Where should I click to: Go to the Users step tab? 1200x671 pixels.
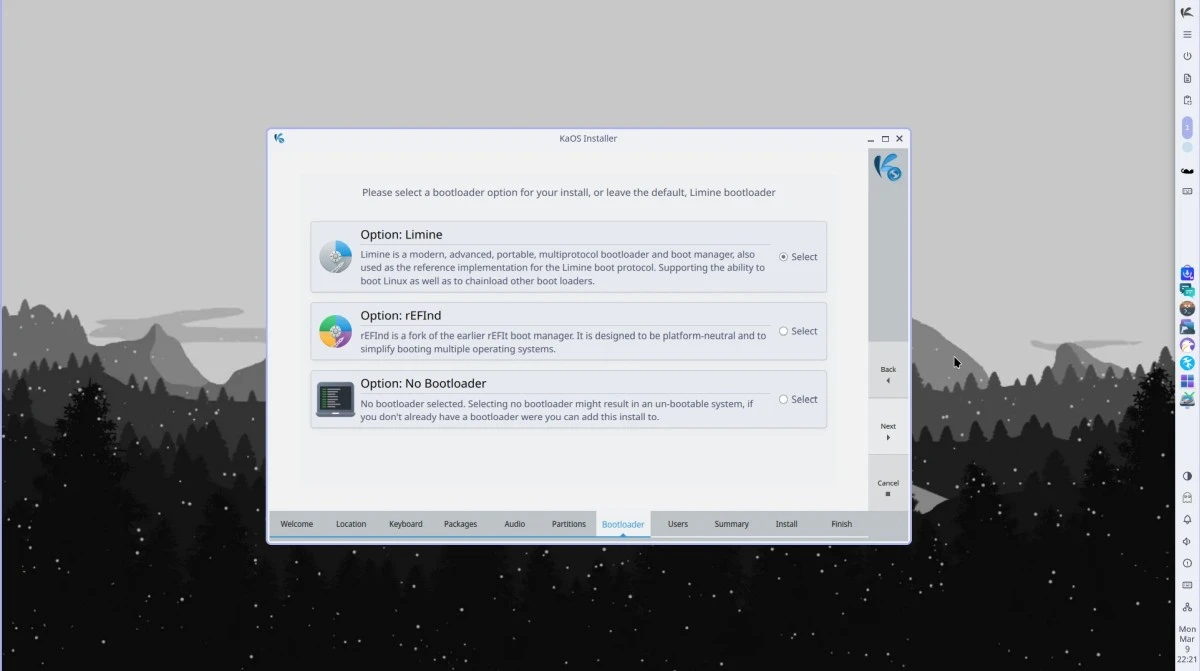(678, 524)
